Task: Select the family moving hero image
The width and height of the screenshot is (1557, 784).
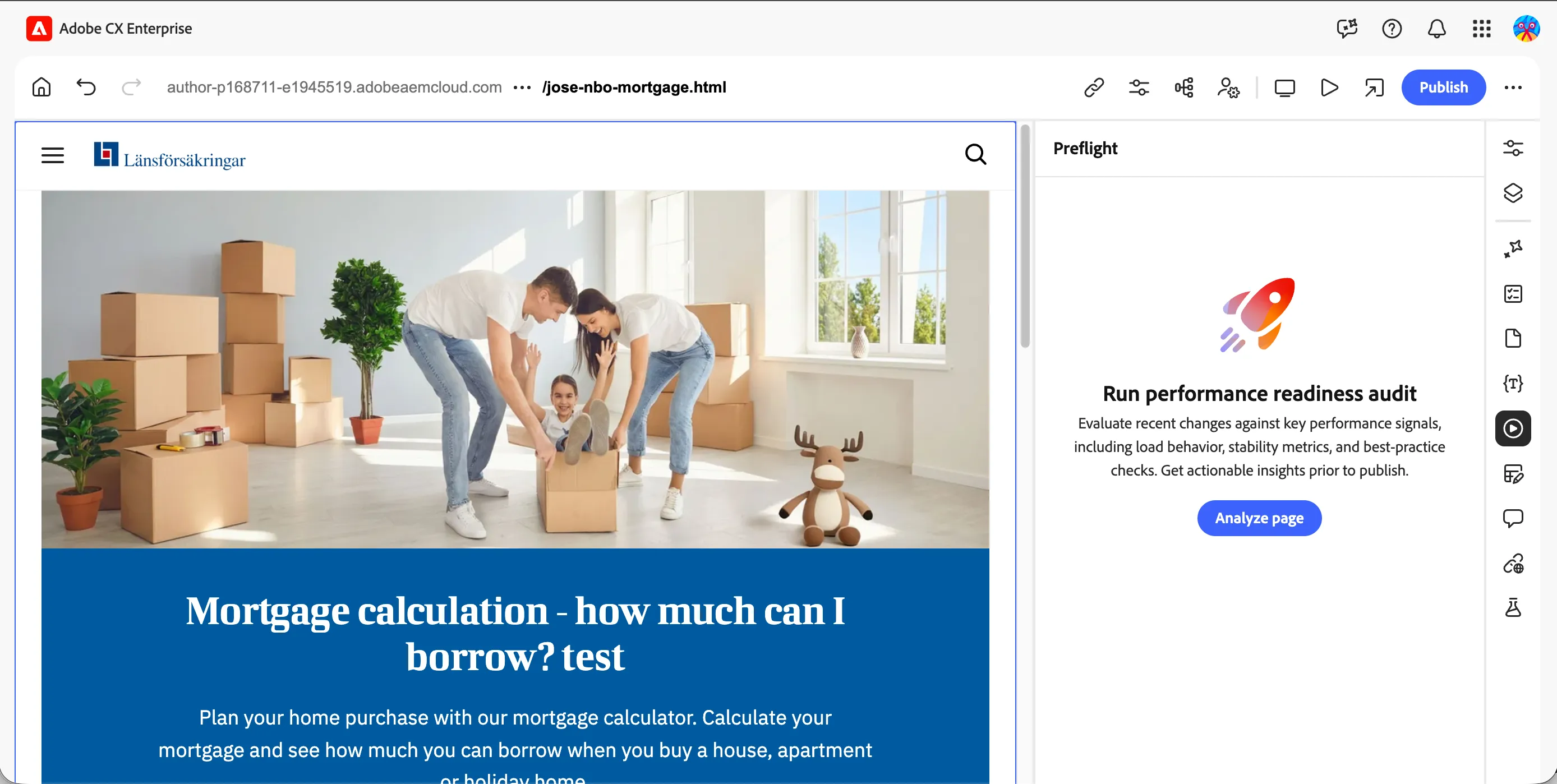Action: pyautogui.click(x=515, y=370)
